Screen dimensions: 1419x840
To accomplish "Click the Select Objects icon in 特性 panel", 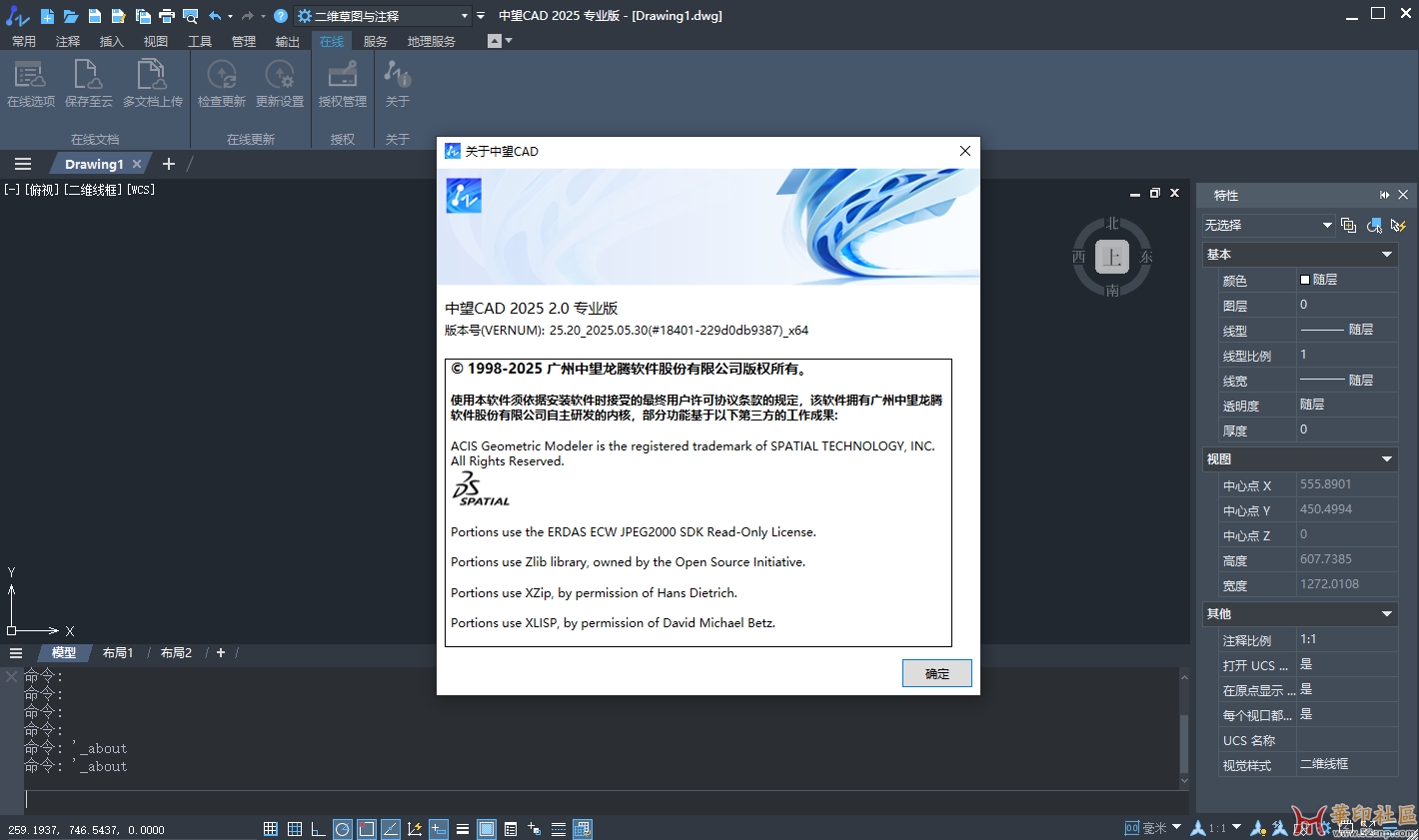I will click(1374, 226).
